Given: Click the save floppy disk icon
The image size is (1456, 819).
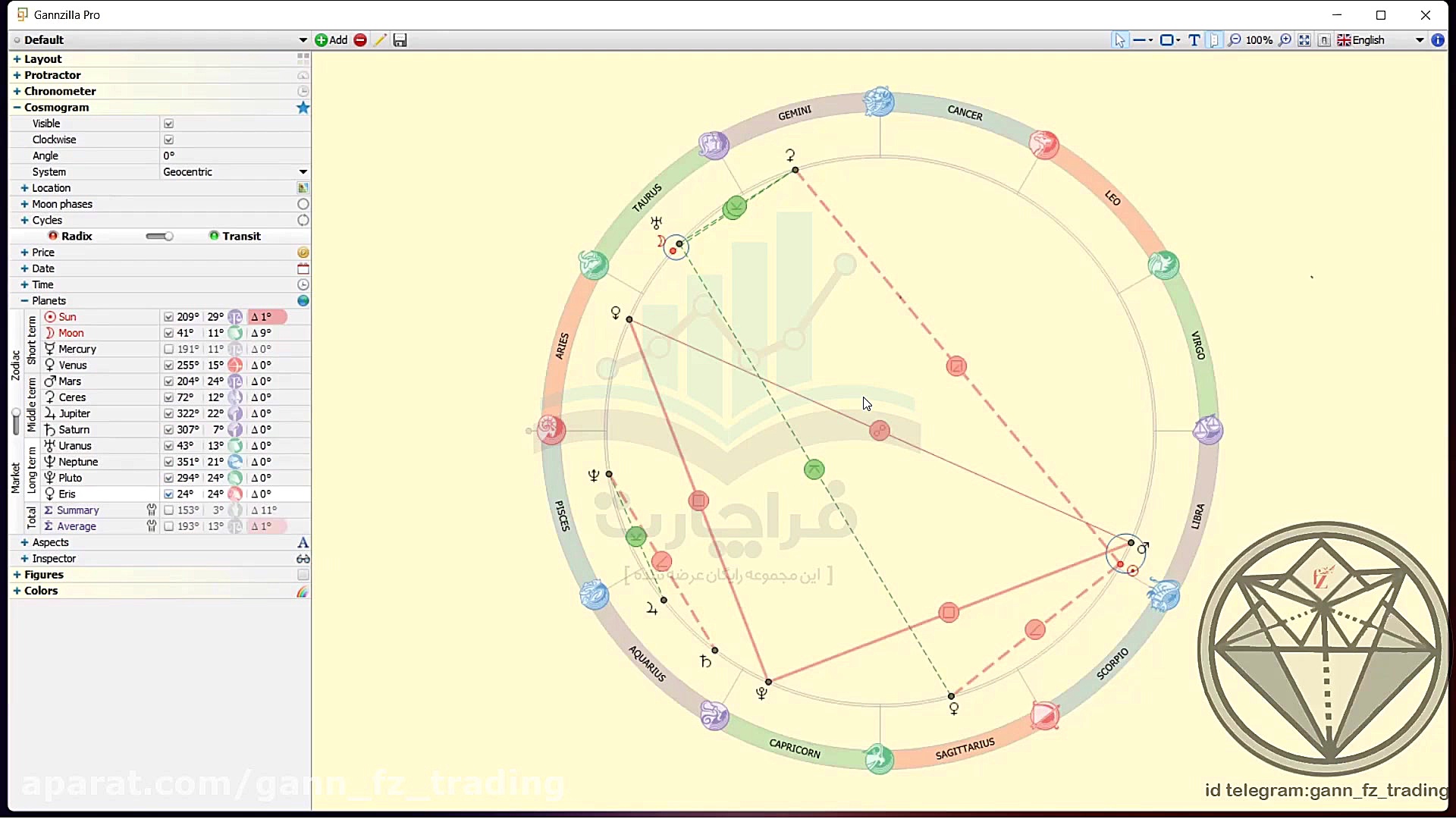Looking at the screenshot, I should coord(400,40).
